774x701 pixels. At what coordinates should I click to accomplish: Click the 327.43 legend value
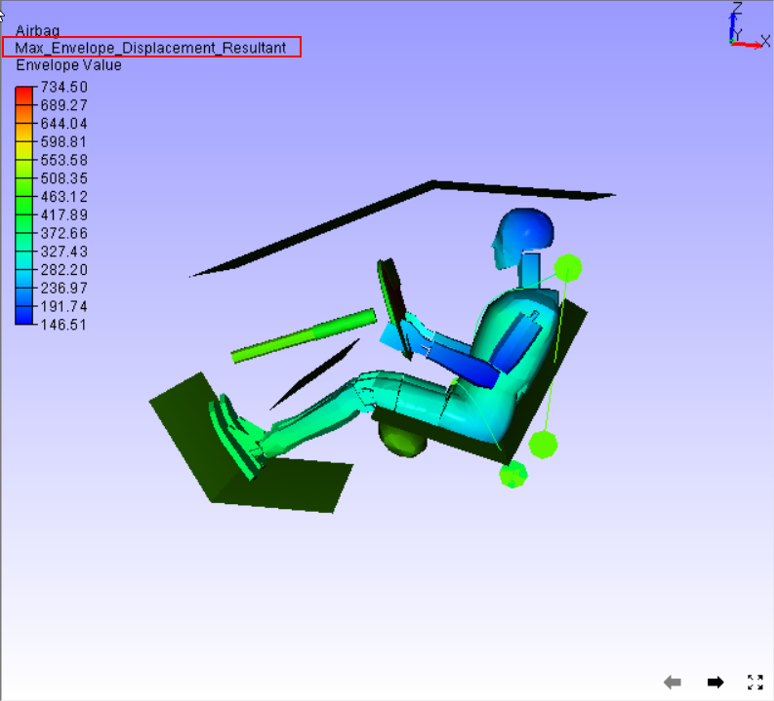click(64, 251)
